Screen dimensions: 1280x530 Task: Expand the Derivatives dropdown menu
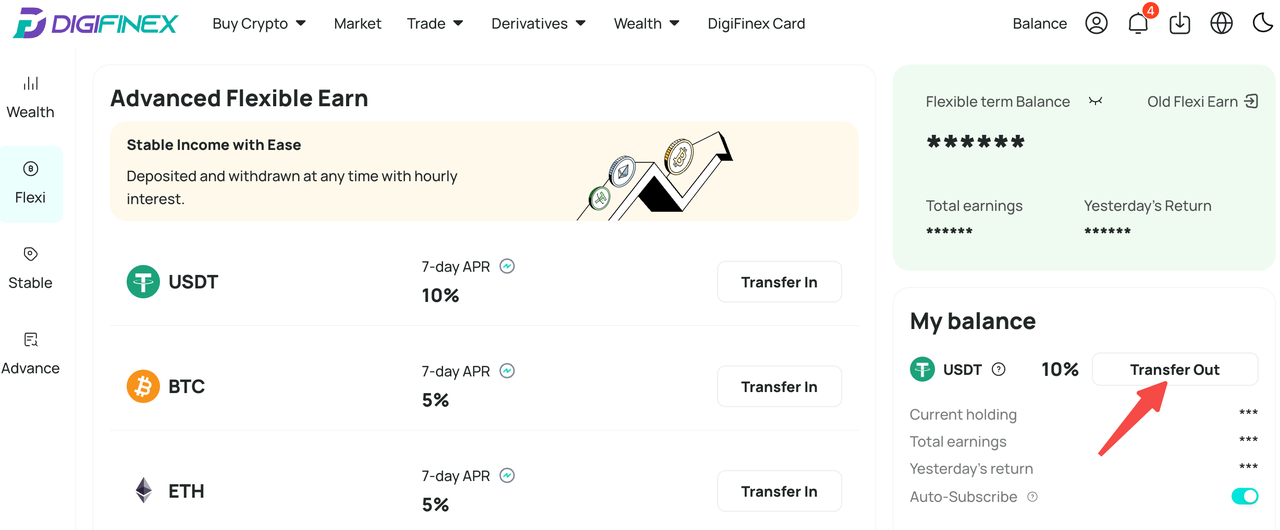coord(539,23)
